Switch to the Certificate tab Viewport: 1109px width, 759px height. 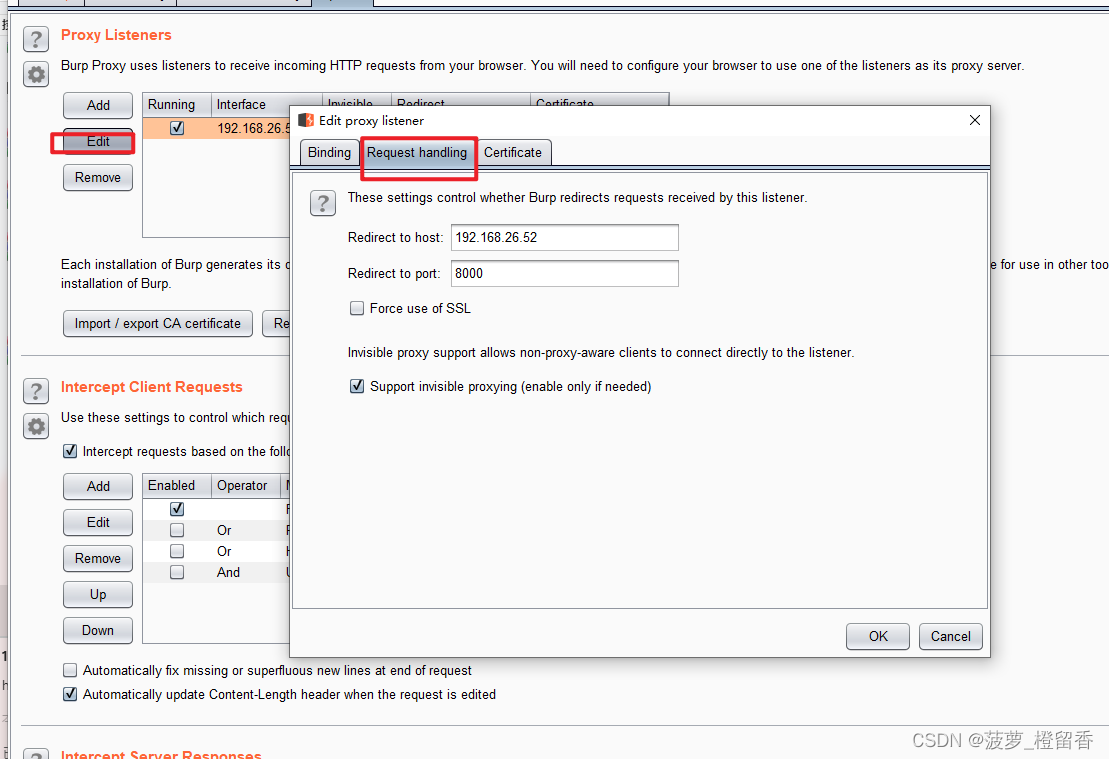click(513, 152)
